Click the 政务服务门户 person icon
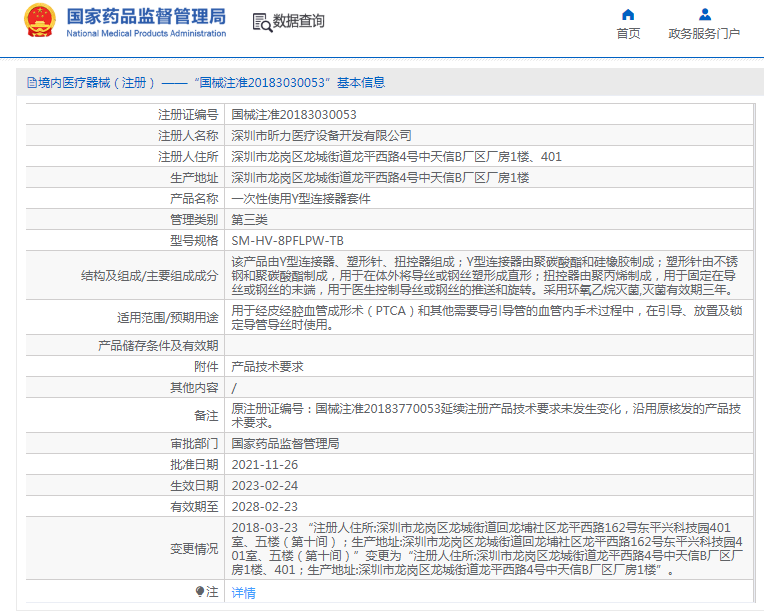 tap(705, 15)
